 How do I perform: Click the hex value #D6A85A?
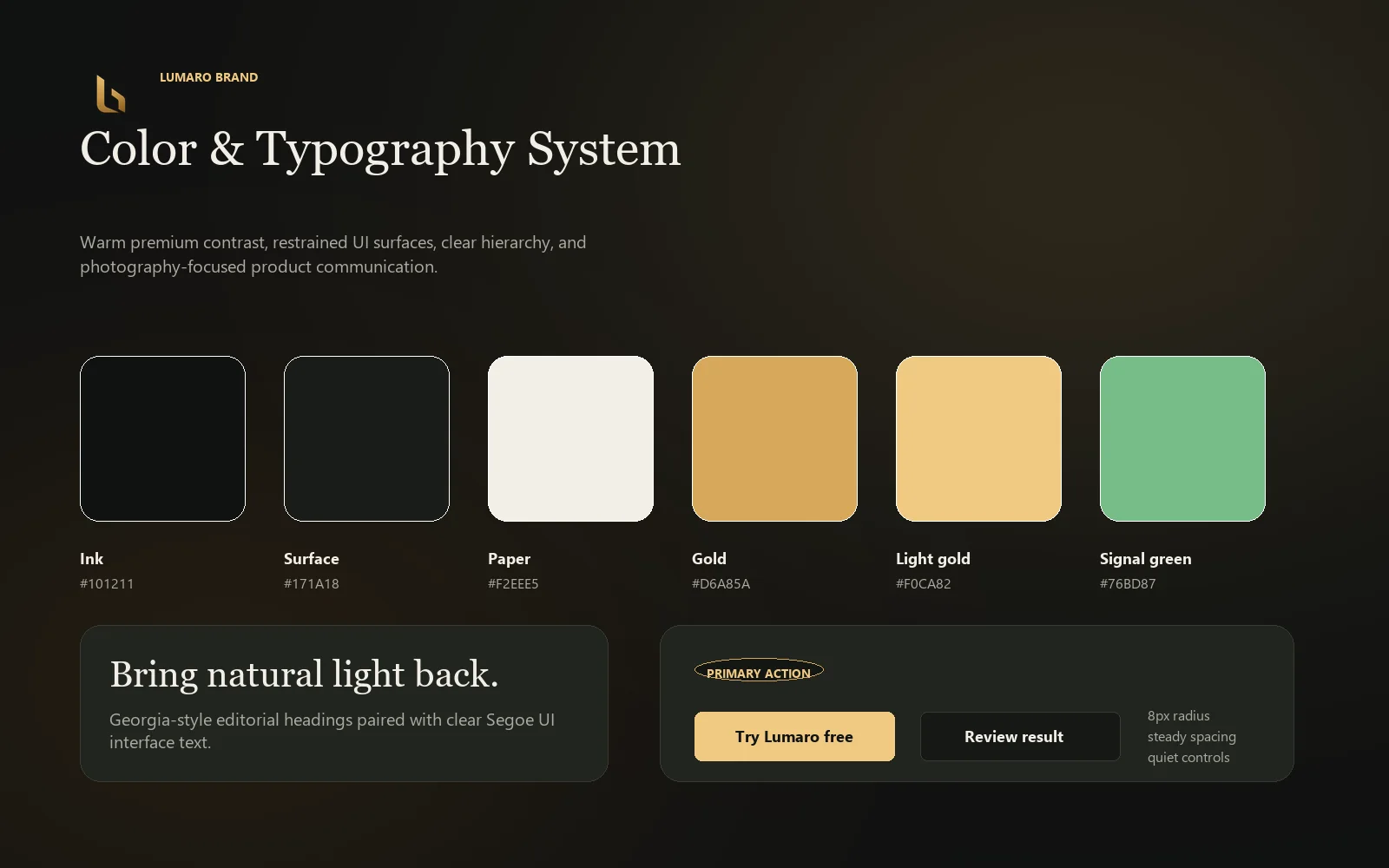pos(721,583)
